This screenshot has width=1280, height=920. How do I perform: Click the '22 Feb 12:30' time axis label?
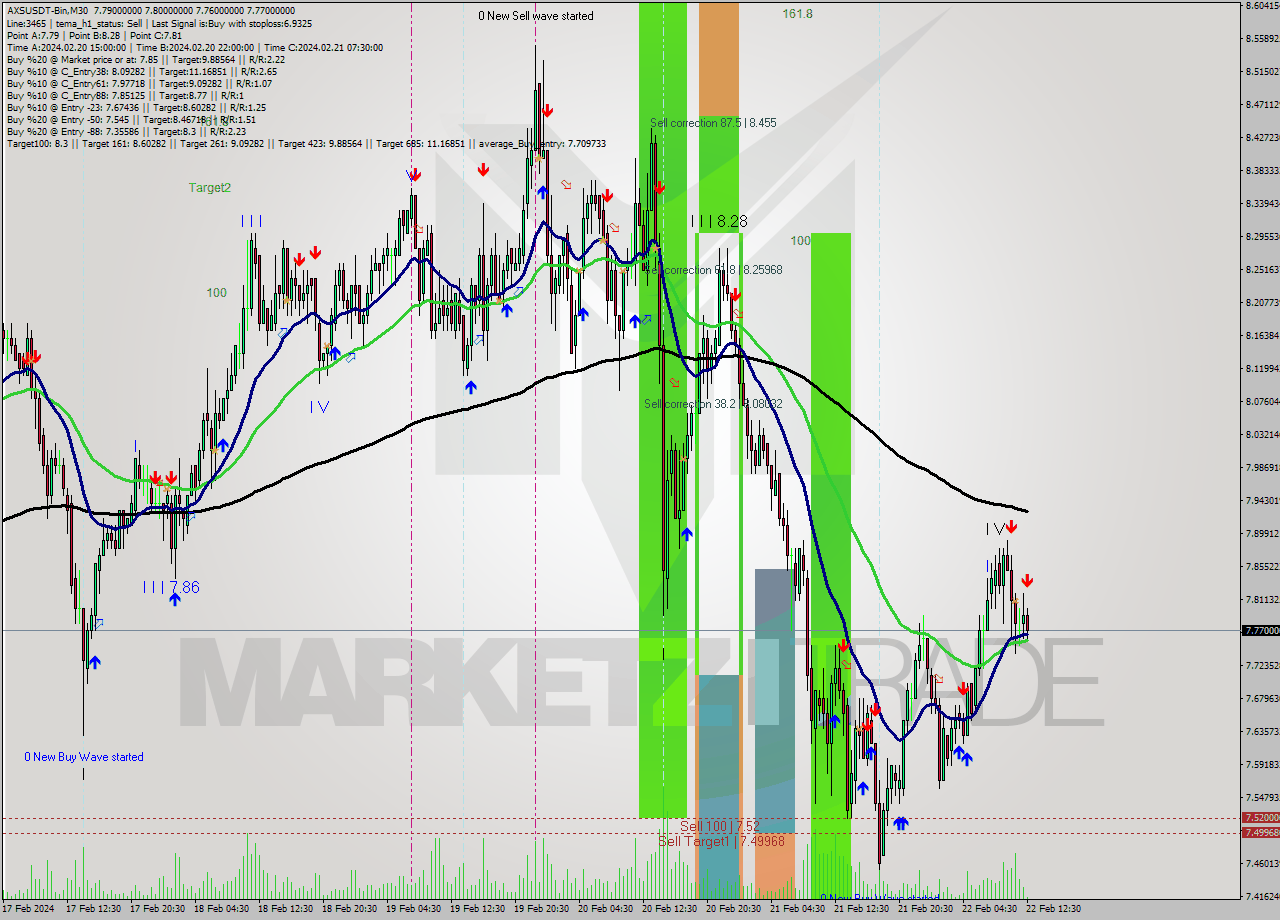1053,908
